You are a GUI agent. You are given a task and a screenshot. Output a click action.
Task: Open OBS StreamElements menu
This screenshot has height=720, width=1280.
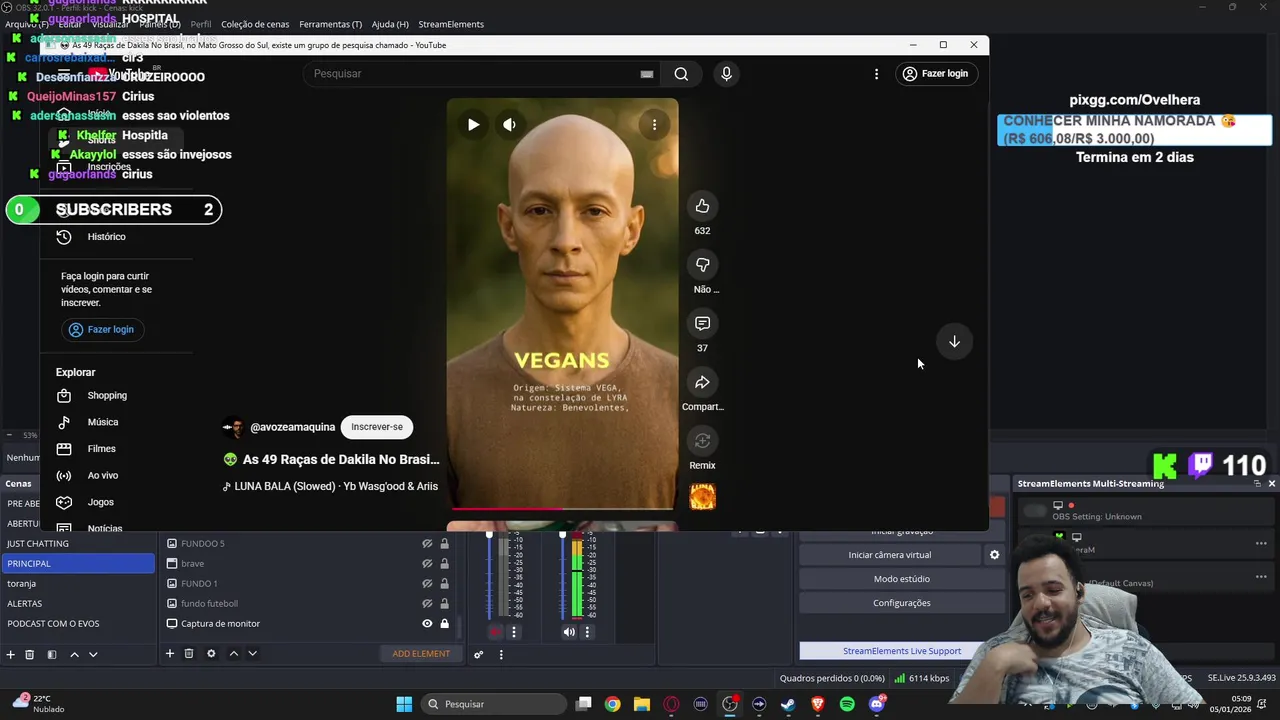[451, 24]
